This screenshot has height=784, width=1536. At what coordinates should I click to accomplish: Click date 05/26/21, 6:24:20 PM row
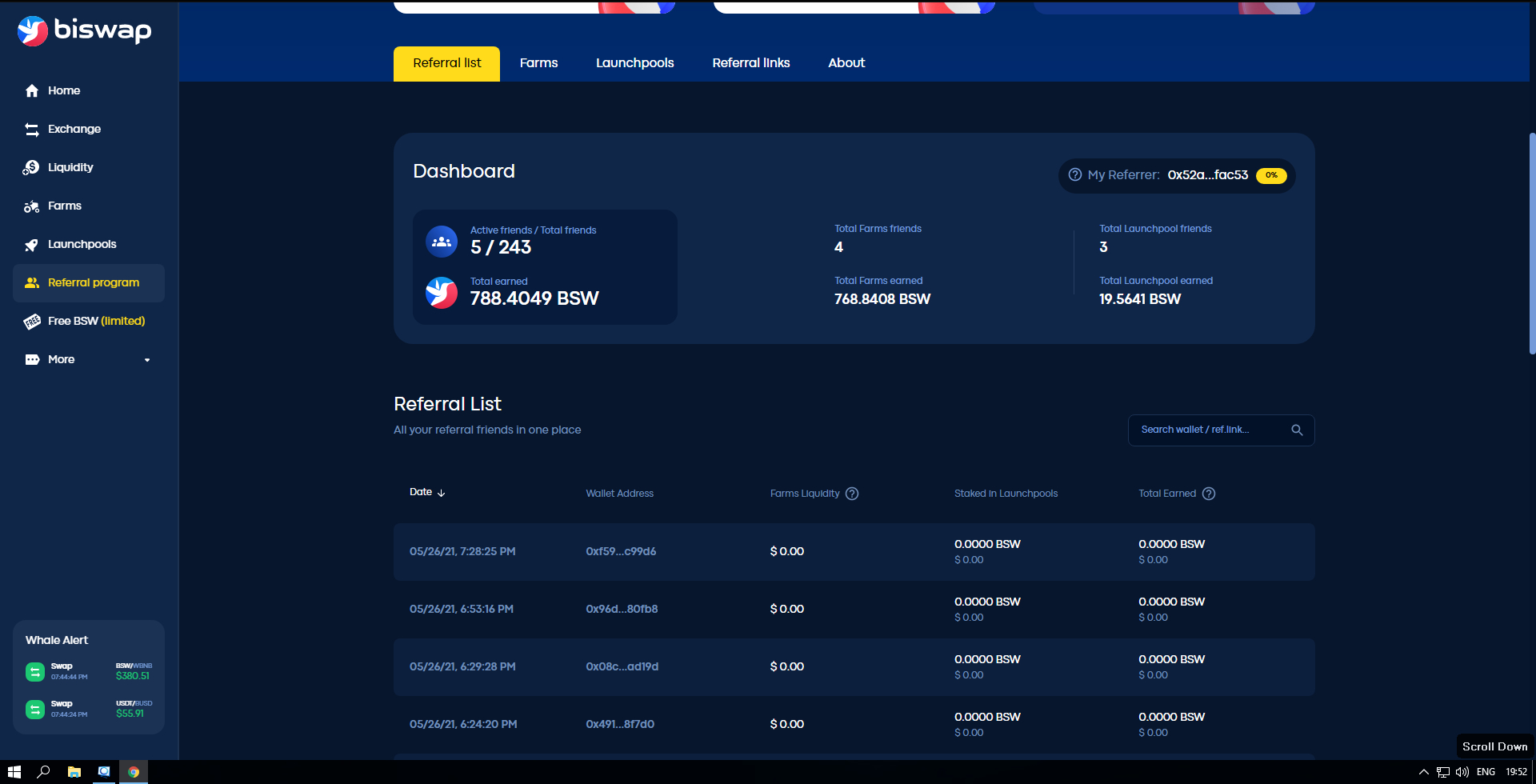tap(463, 724)
